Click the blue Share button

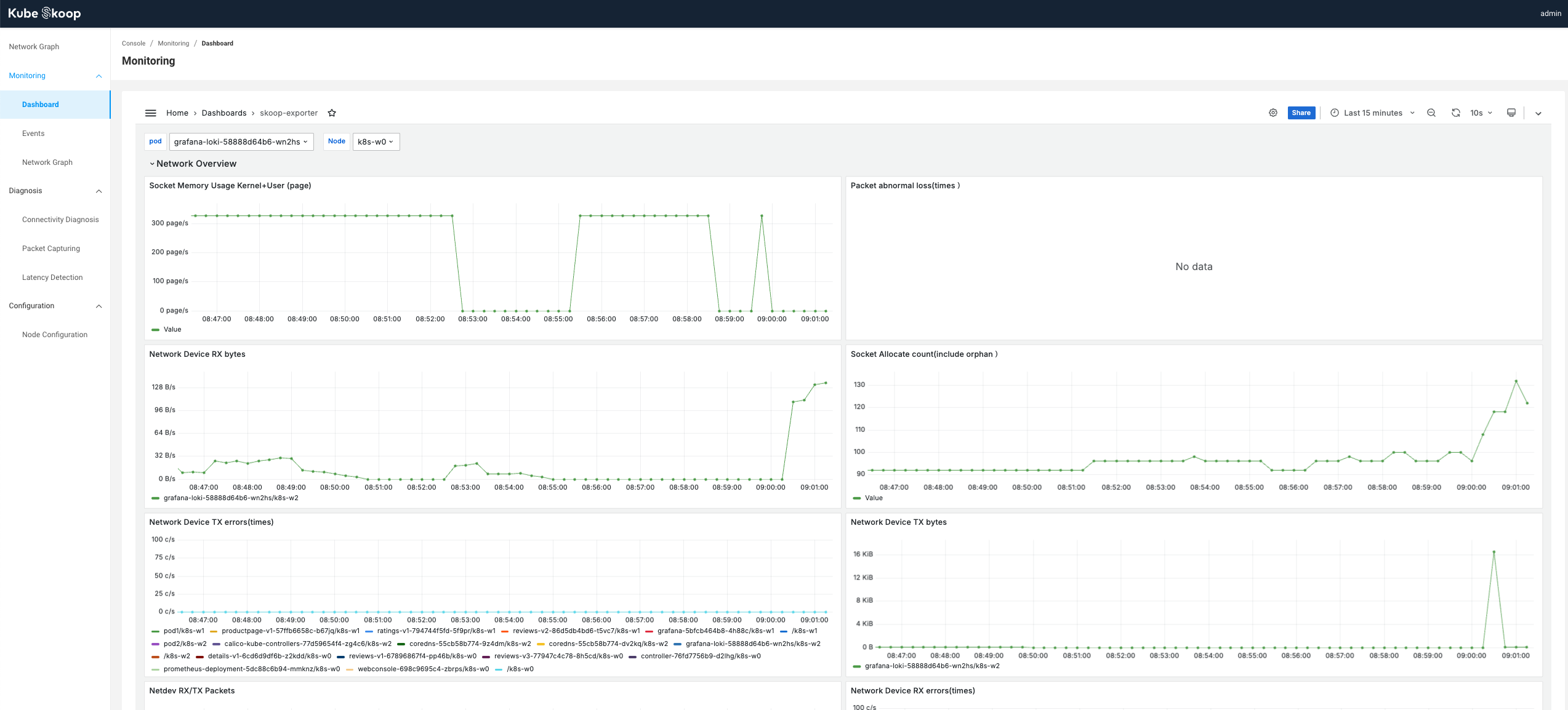tap(1301, 113)
